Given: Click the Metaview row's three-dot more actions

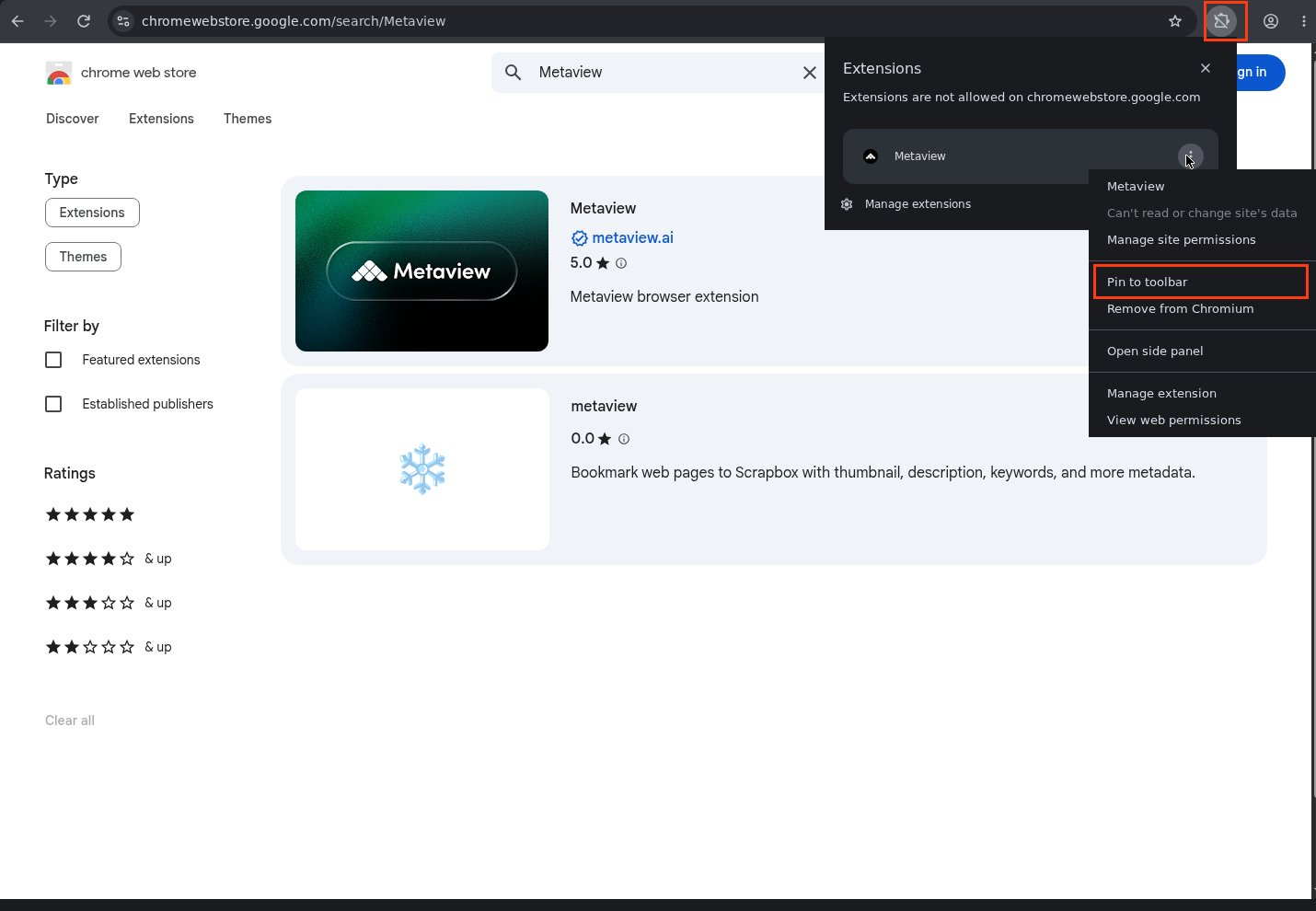Looking at the screenshot, I should pyautogui.click(x=1190, y=156).
